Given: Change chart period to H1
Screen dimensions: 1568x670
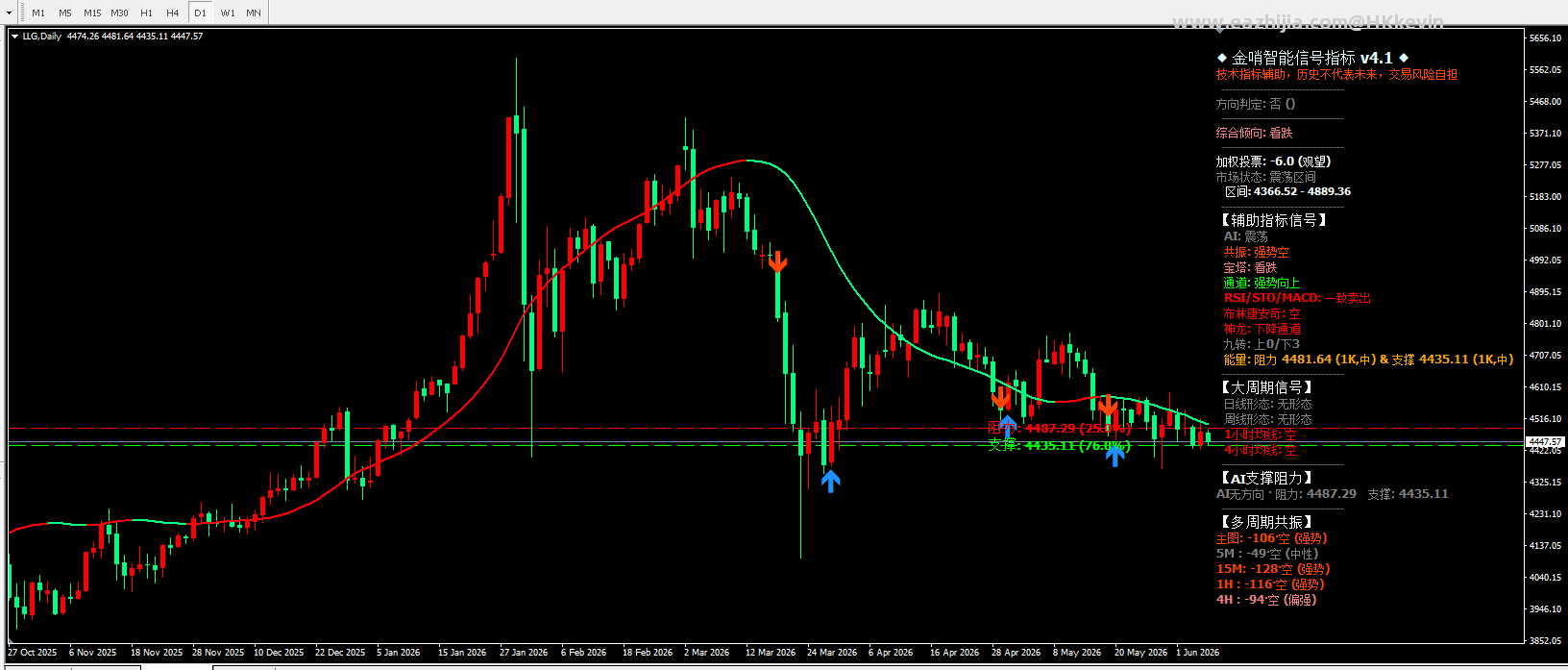Looking at the screenshot, I should (x=146, y=12).
